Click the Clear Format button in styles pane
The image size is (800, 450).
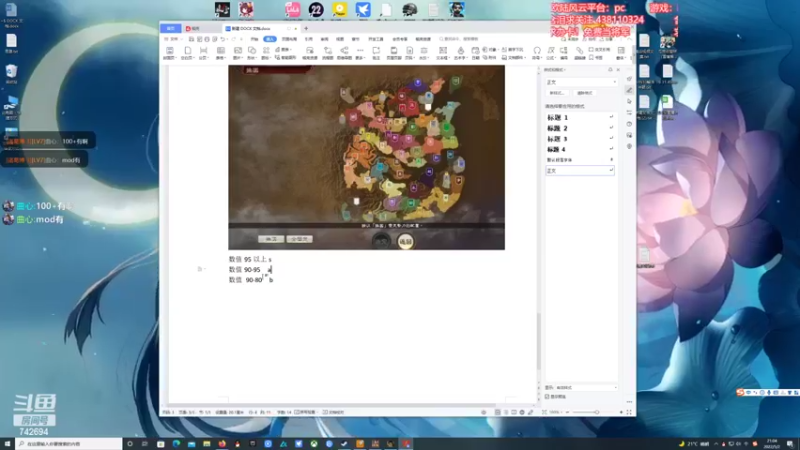coord(584,93)
